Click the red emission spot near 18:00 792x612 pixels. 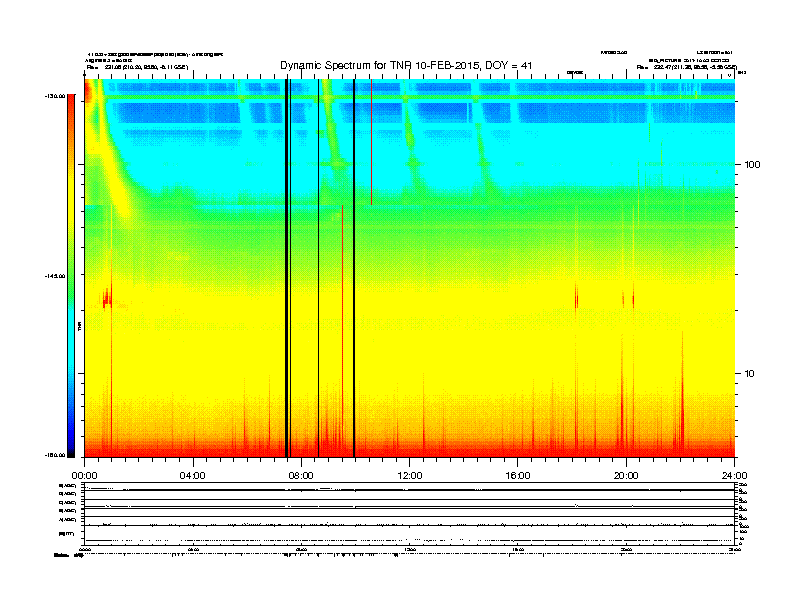[x=576, y=297]
